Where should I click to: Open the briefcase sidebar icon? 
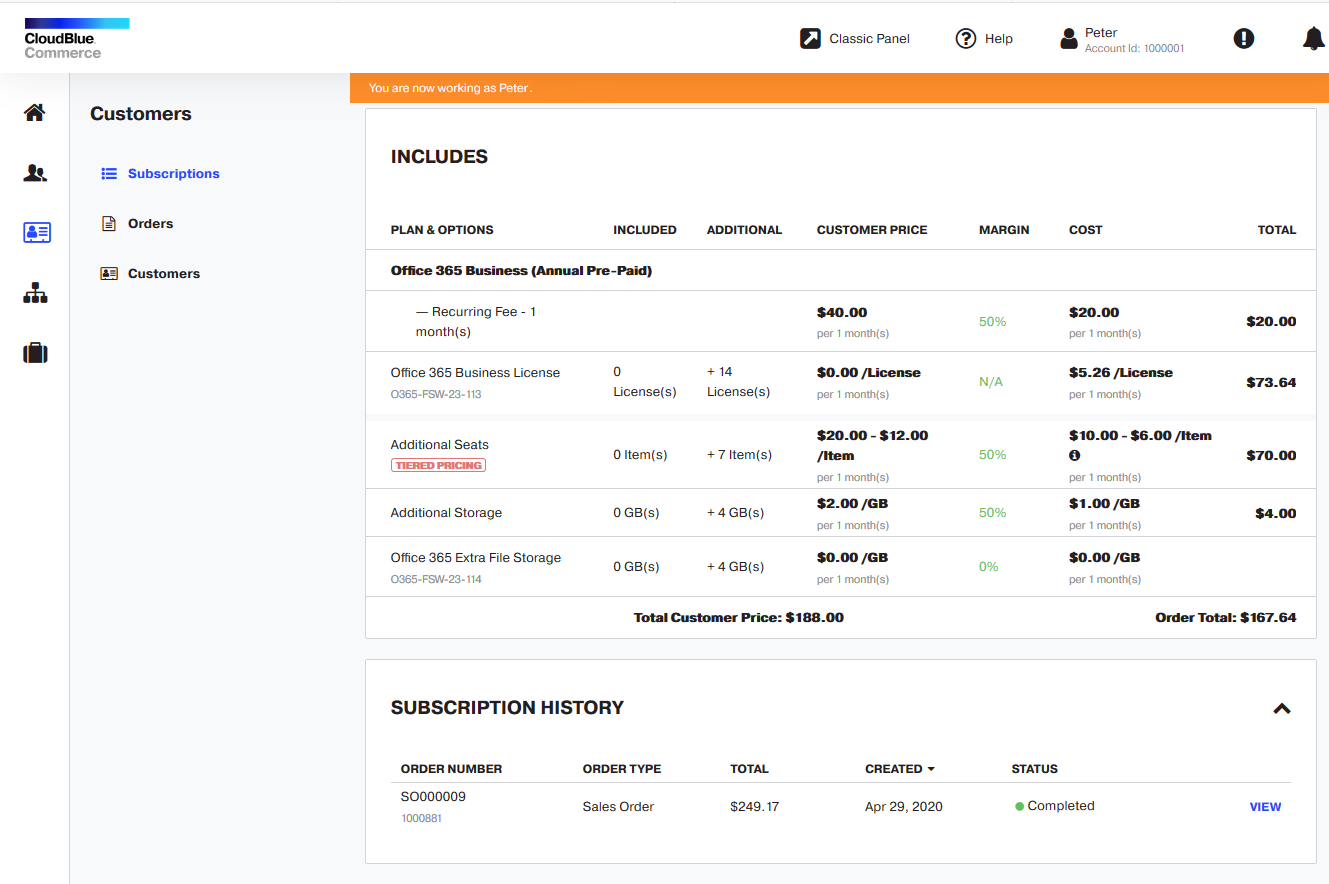(x=35, y=353)
